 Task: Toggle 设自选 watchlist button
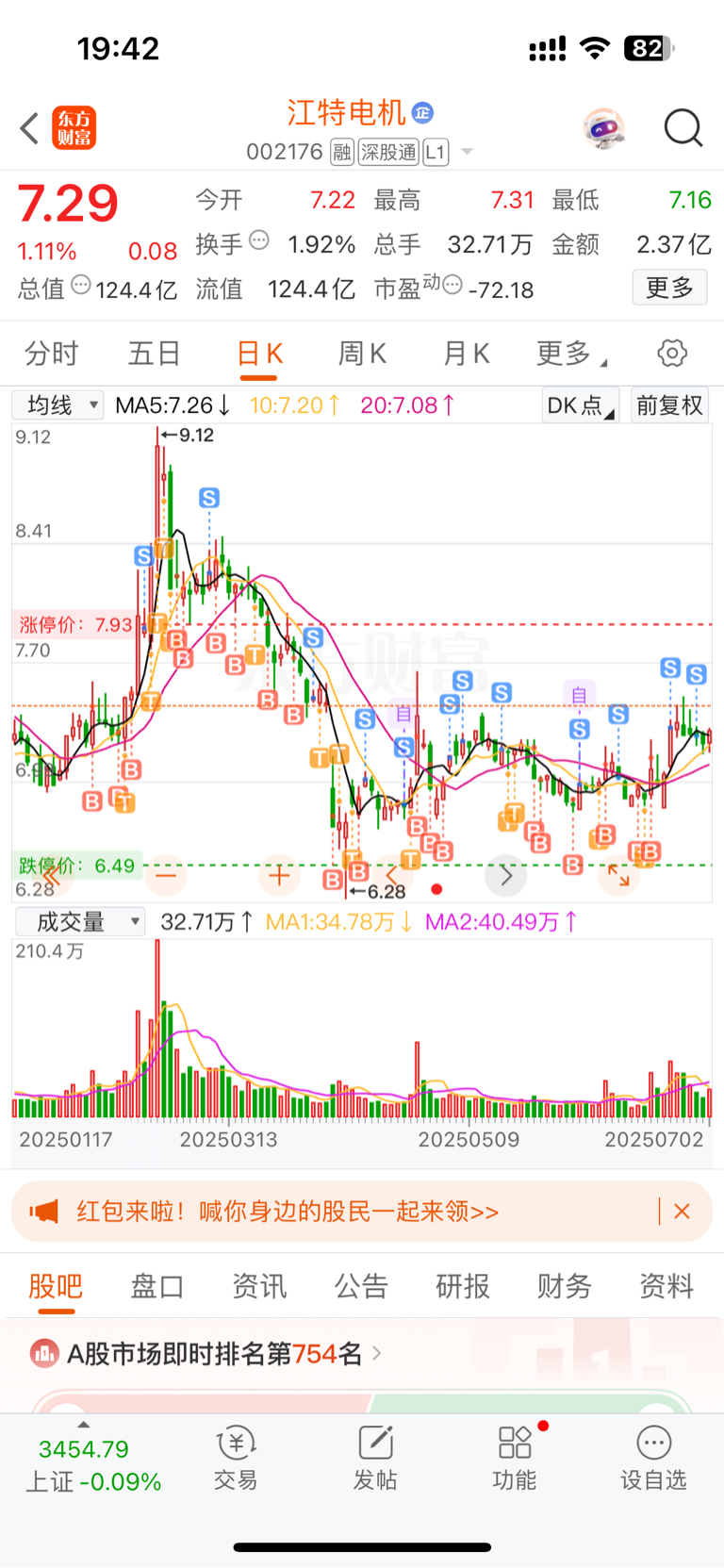click(654, 1458)
